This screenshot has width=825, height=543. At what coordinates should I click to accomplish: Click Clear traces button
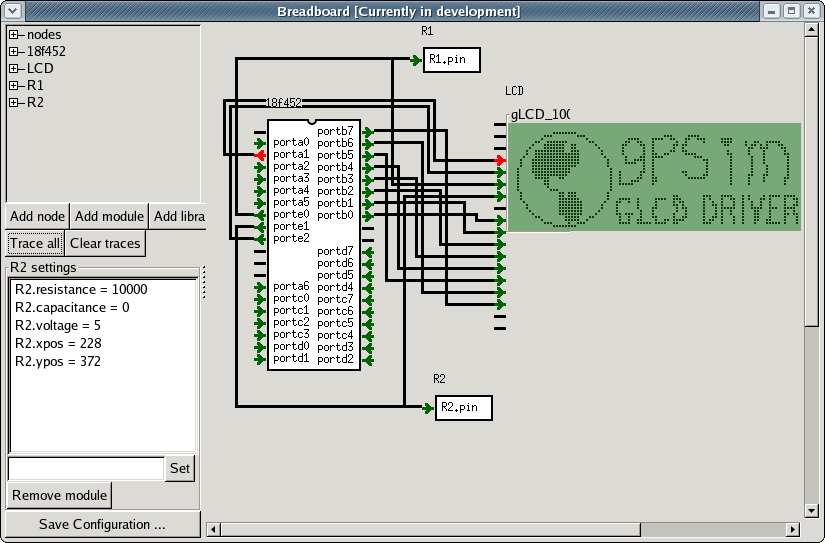pos(105,243)
